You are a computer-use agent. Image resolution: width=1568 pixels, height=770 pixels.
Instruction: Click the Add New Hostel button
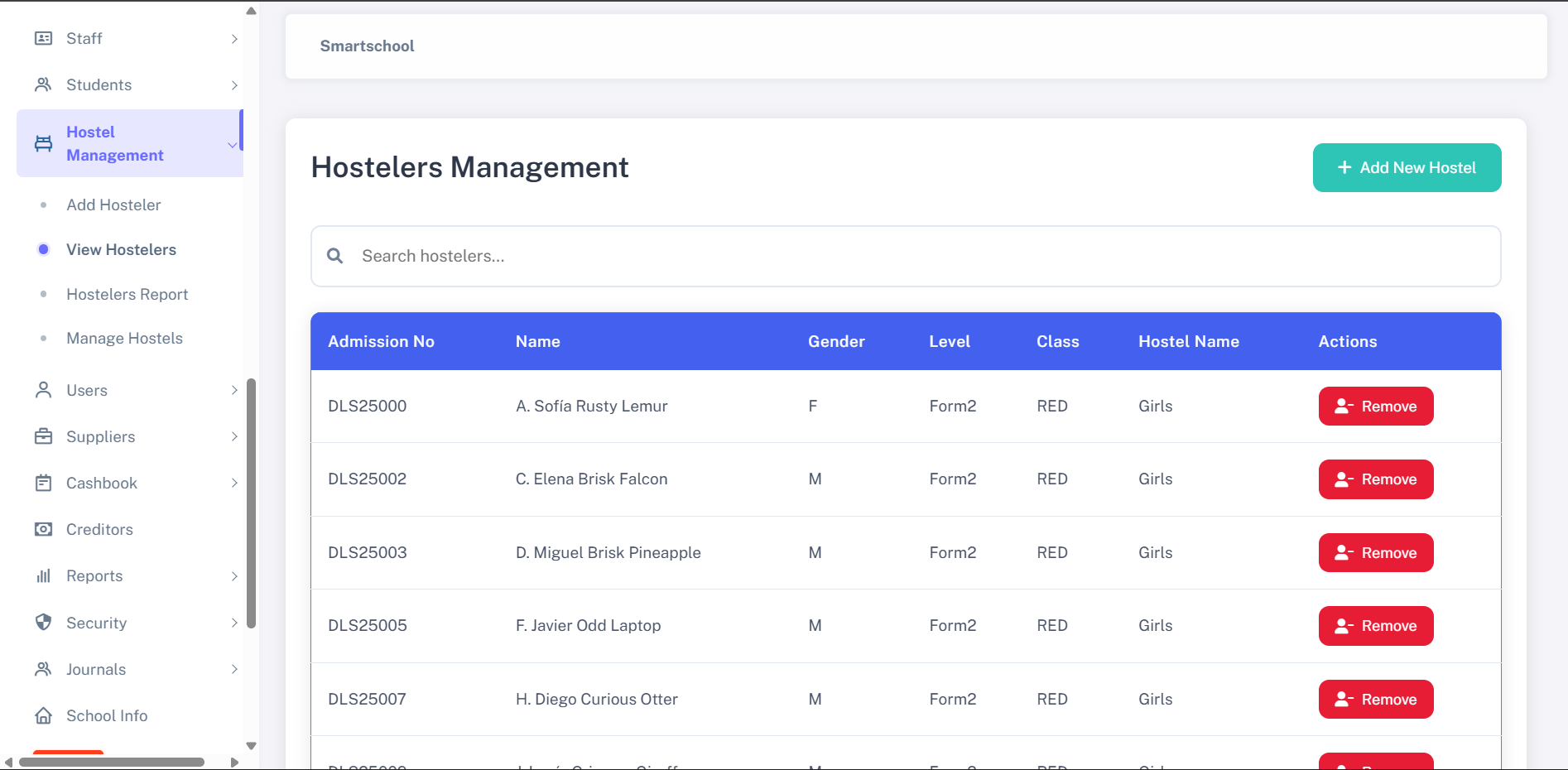1407,167
